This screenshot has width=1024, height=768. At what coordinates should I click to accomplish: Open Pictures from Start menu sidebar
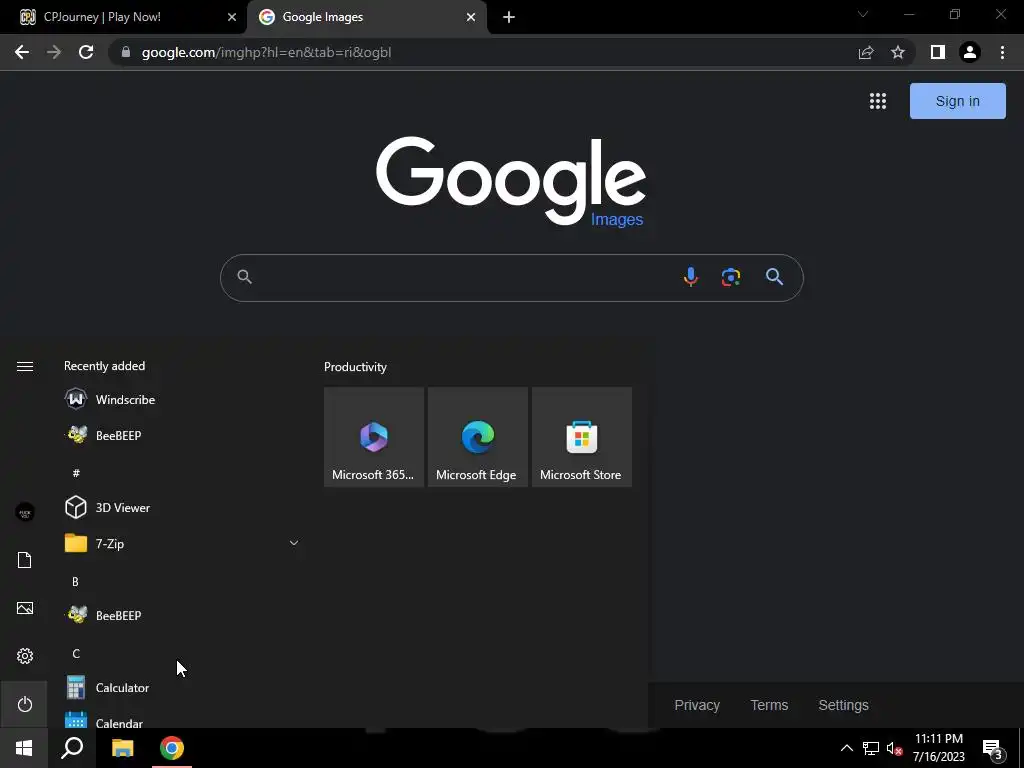(25, 608)
